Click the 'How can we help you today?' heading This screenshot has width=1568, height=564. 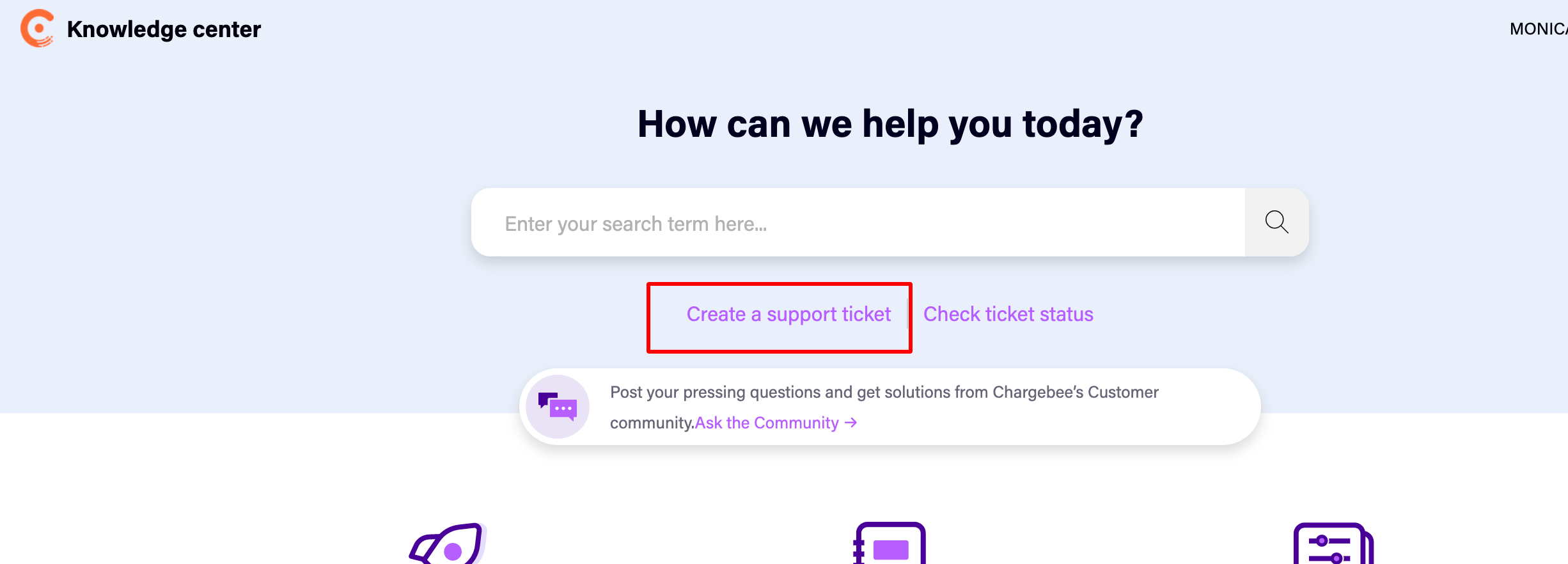890,124
